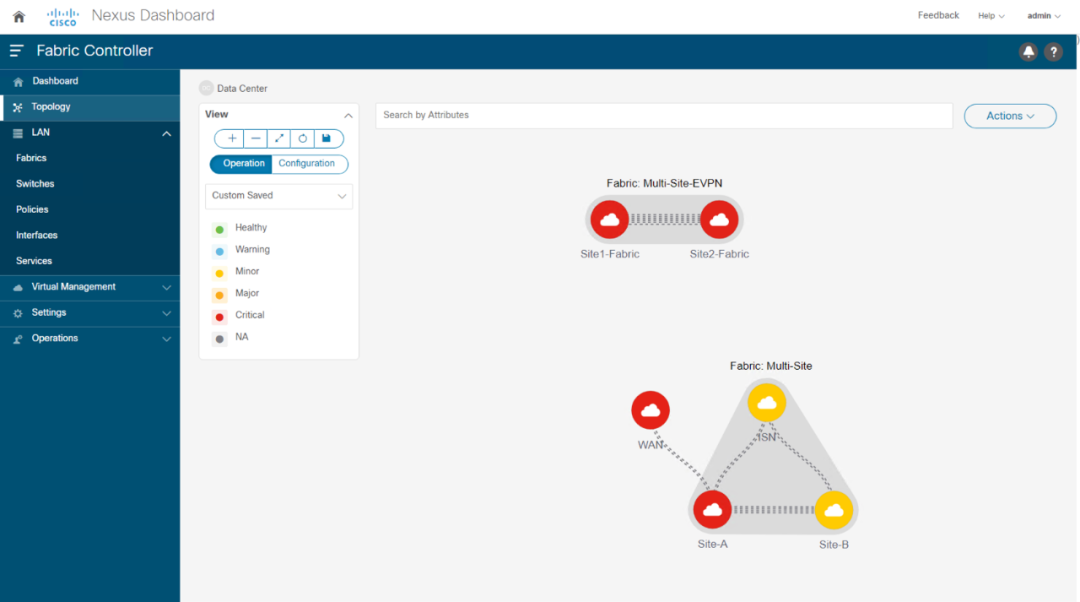Click the Topology icon in sidebar
The height and width of the screenshot is (602, 1080).
coord(17,107)
